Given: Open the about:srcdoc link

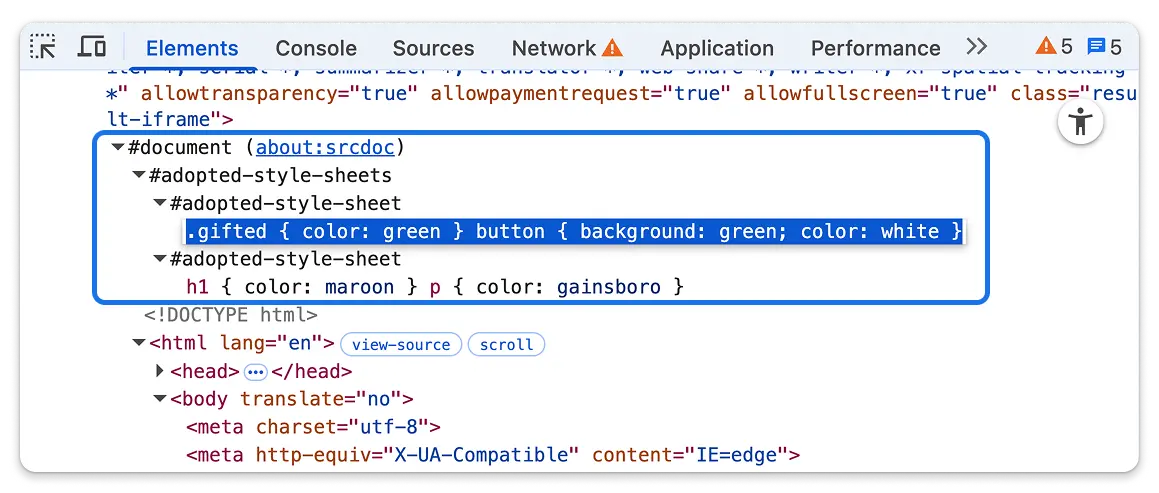Looking at the screenshot, I should point(324,148).
